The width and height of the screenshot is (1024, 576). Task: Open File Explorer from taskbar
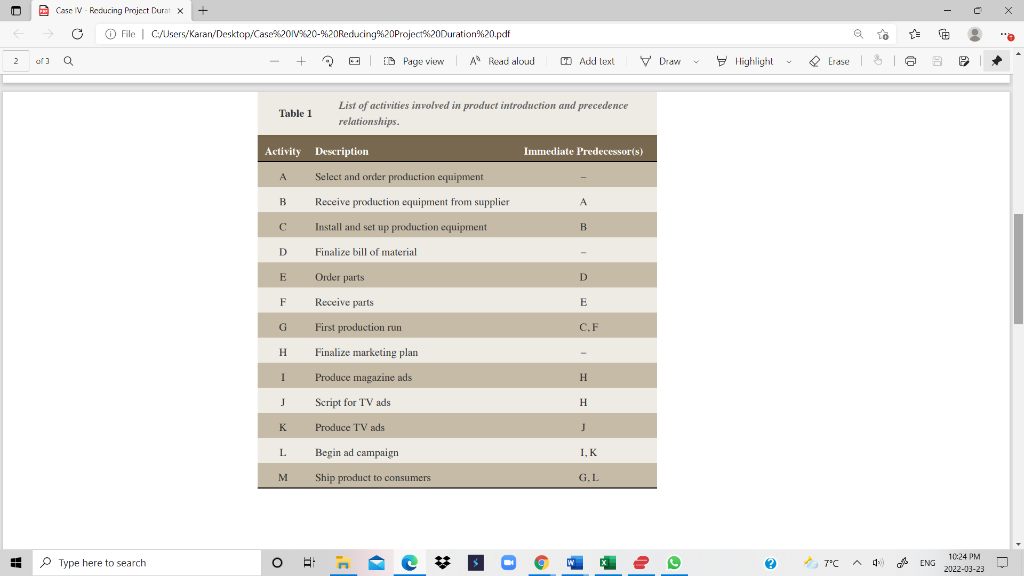pyautogui.click(x=343, y=562)
